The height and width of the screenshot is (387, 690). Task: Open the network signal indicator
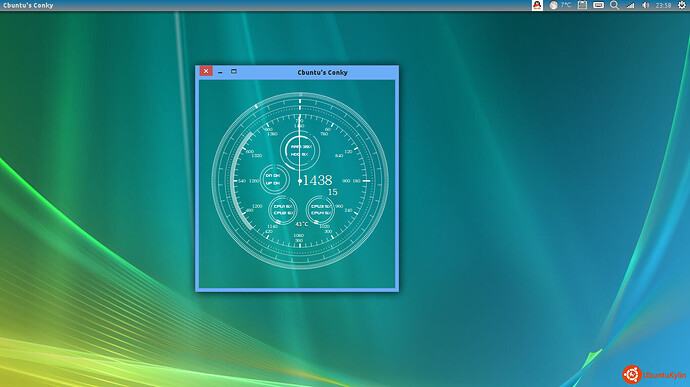click(x=631, y=5)
